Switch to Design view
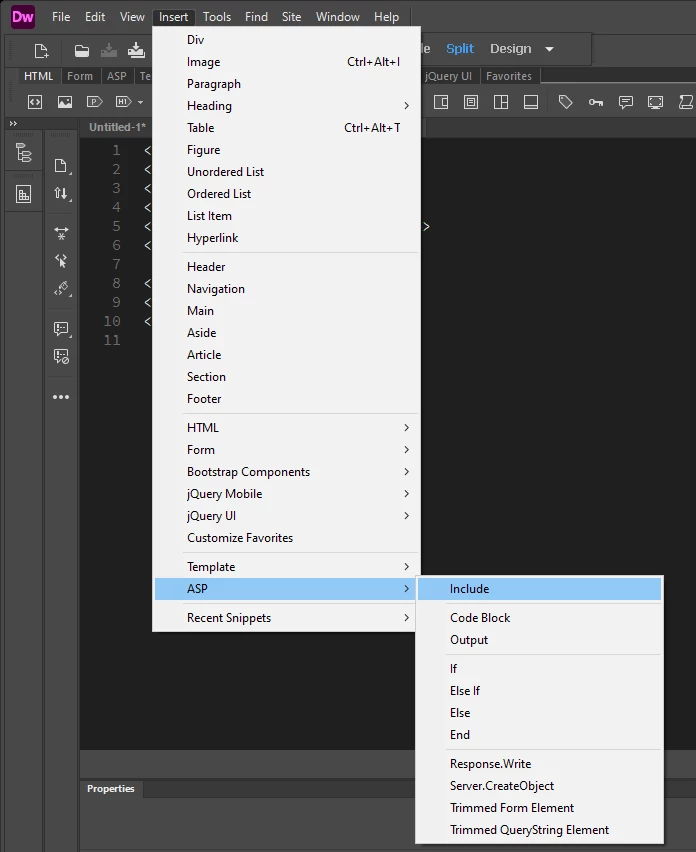The height and width of the screenshot is (852, 696). tap(511, 48)
